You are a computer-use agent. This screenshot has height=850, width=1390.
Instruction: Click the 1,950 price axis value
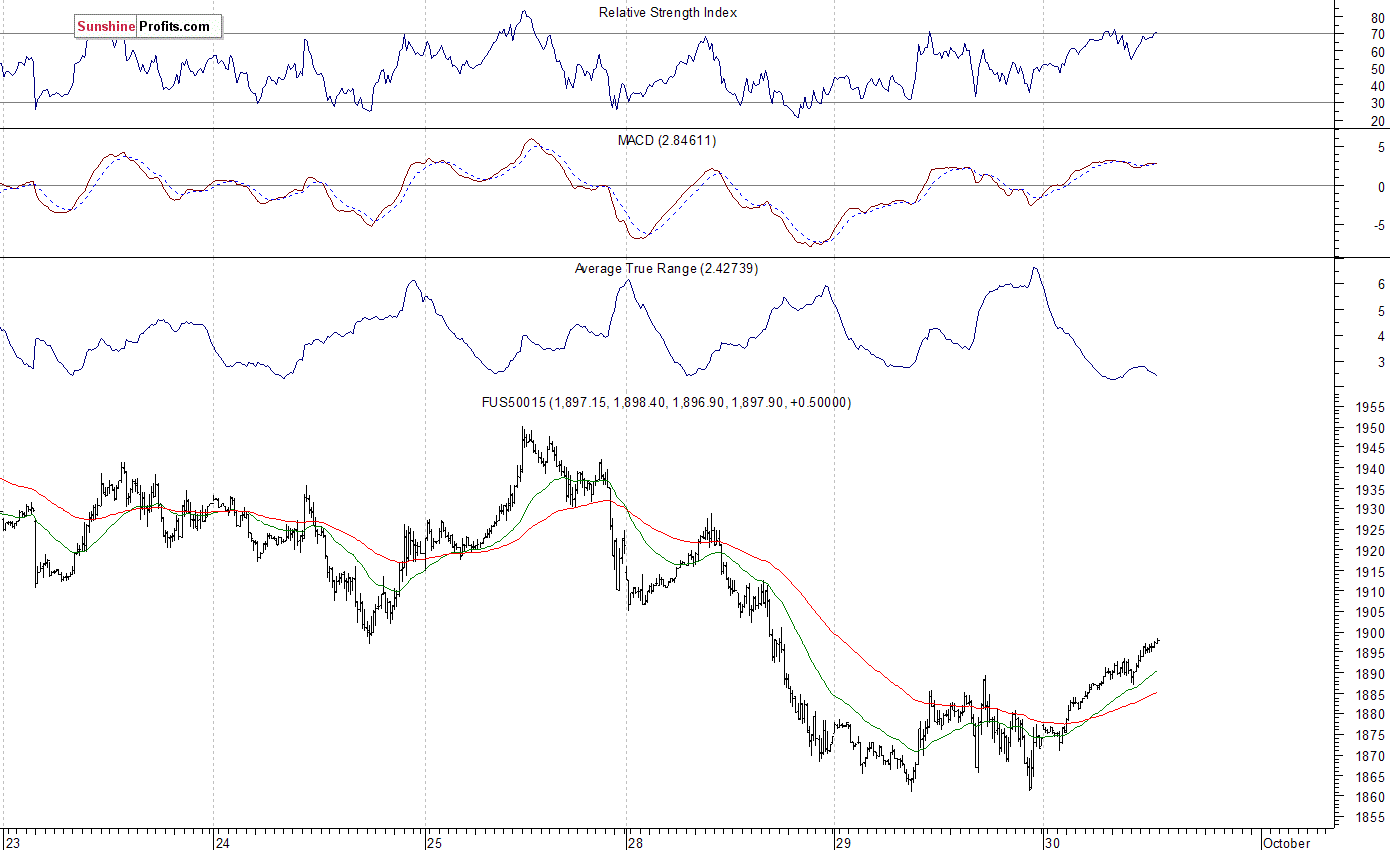tap(1369, 428)
